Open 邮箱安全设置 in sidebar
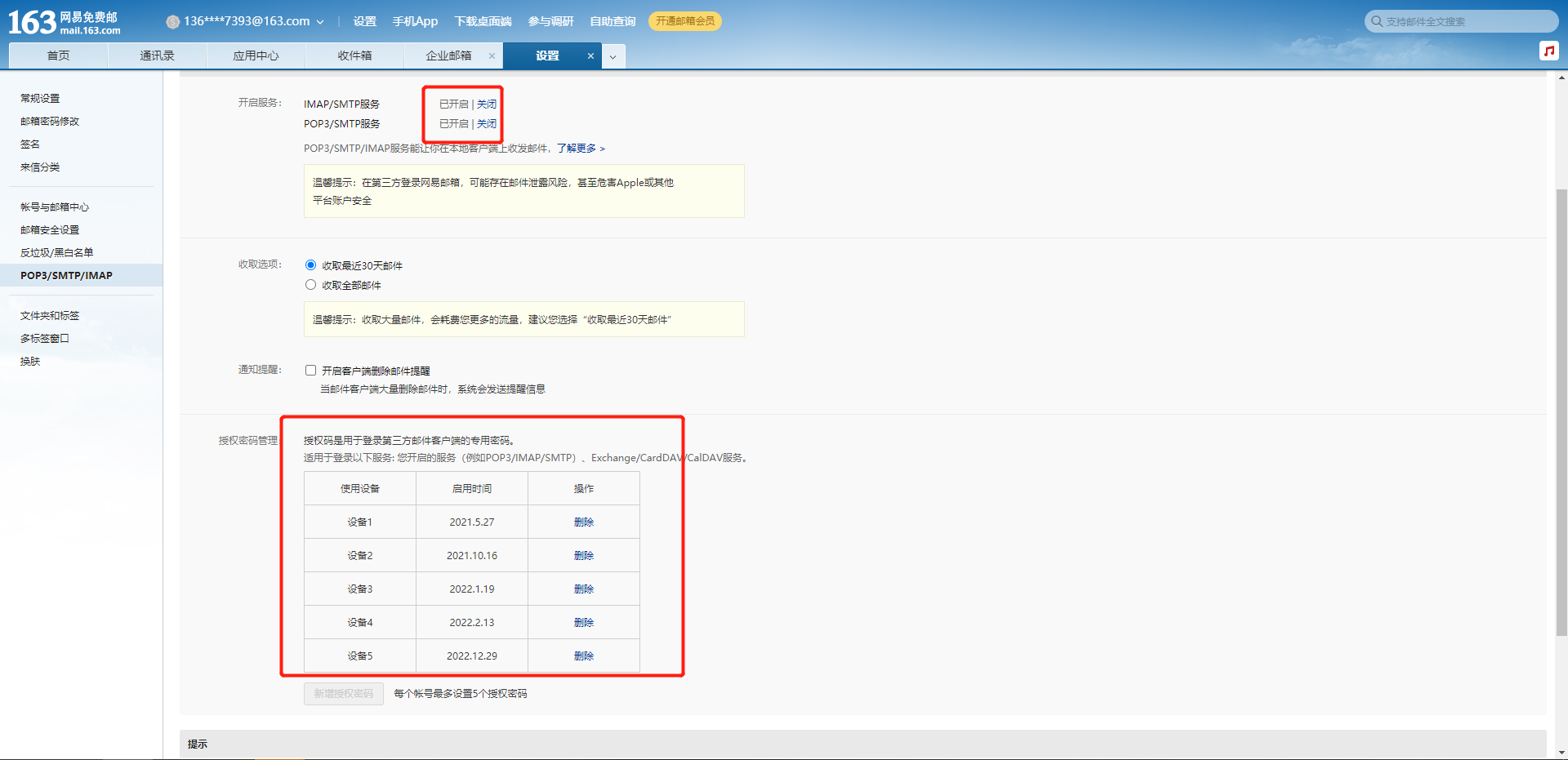Image resolution: width=1568 pixels, height=760 pixels. click(x=50, y=229)
